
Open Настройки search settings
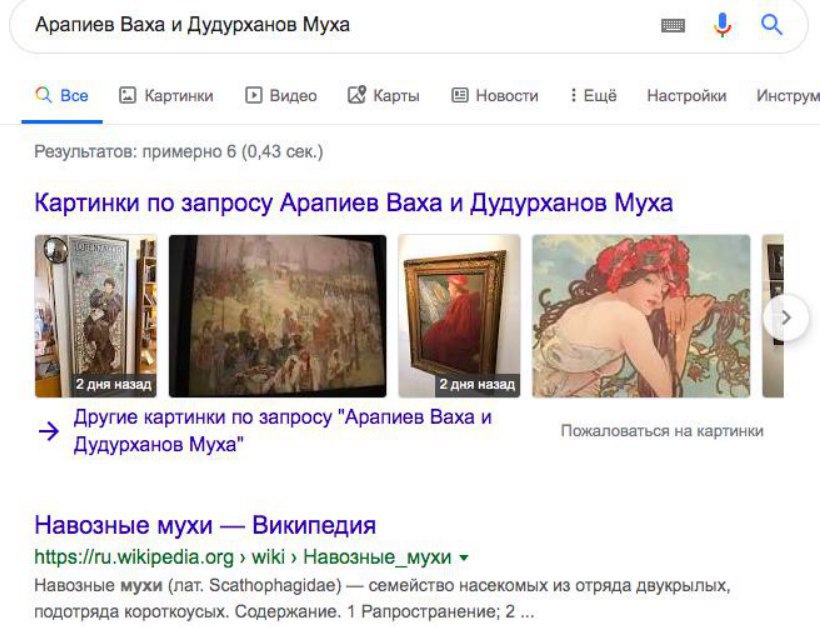point(687,96)
